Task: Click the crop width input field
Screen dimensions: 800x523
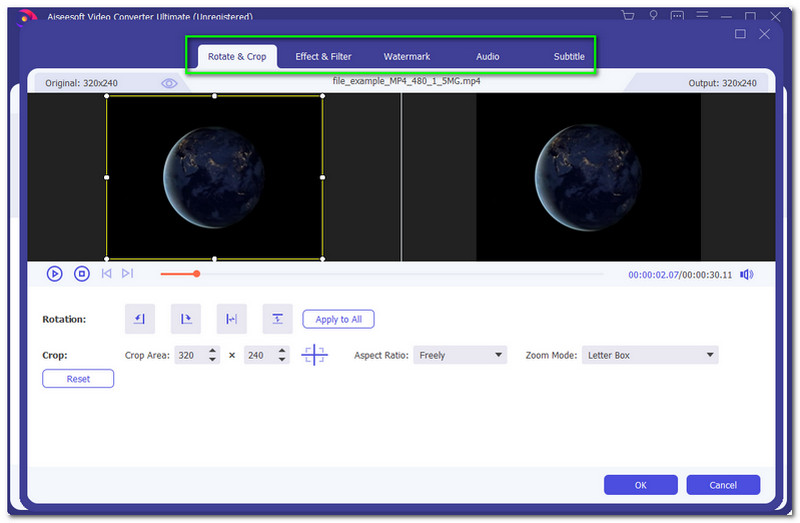Action: click(188, 355)
